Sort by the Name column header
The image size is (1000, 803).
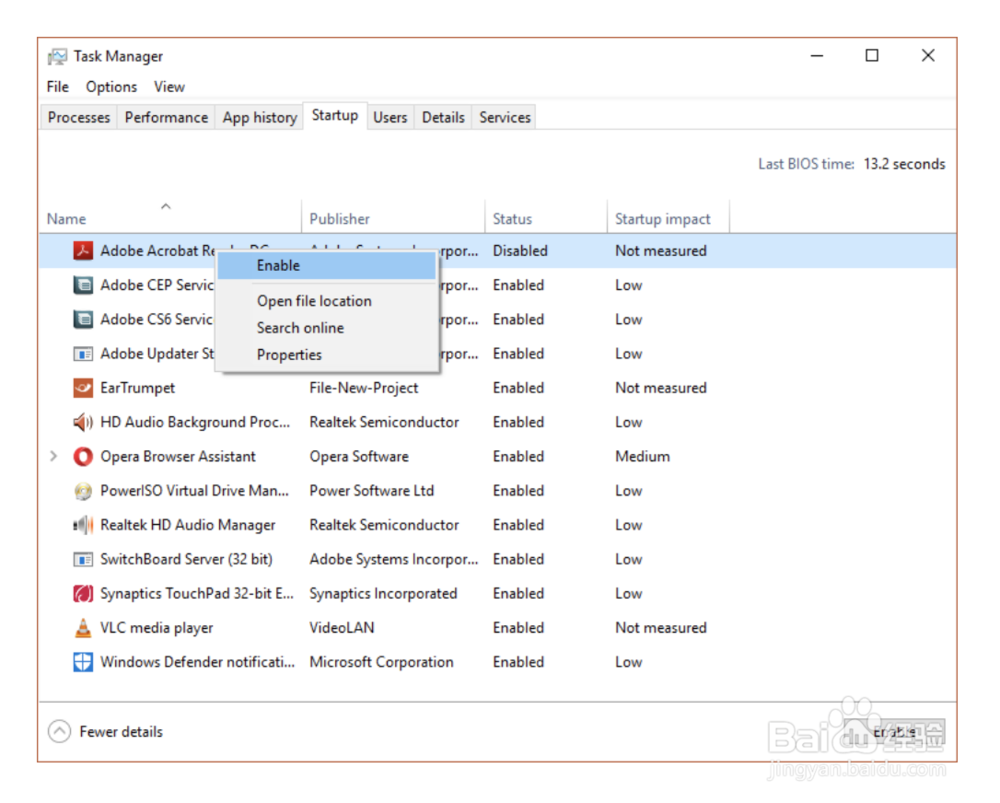point(170,219)
